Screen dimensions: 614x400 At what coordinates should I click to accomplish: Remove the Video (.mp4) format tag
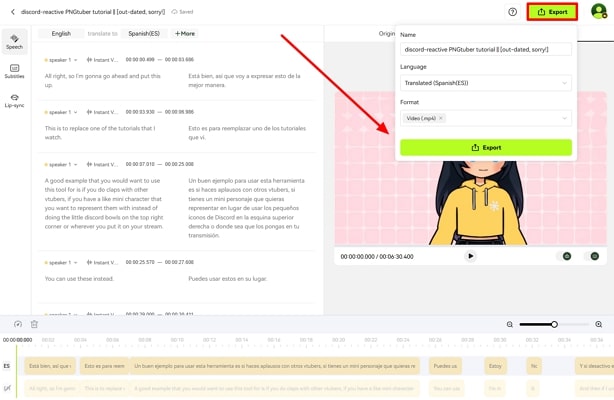point(441,118)
